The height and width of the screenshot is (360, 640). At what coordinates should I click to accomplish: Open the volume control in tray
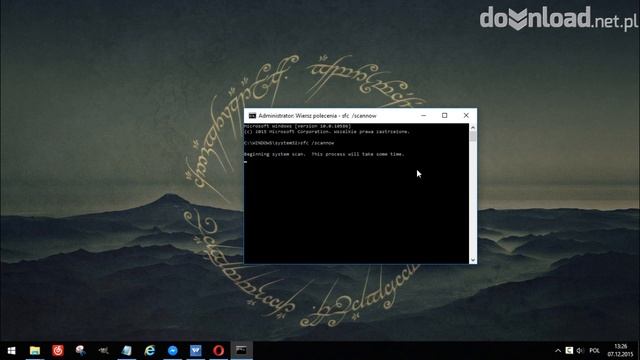coord(580,351)
